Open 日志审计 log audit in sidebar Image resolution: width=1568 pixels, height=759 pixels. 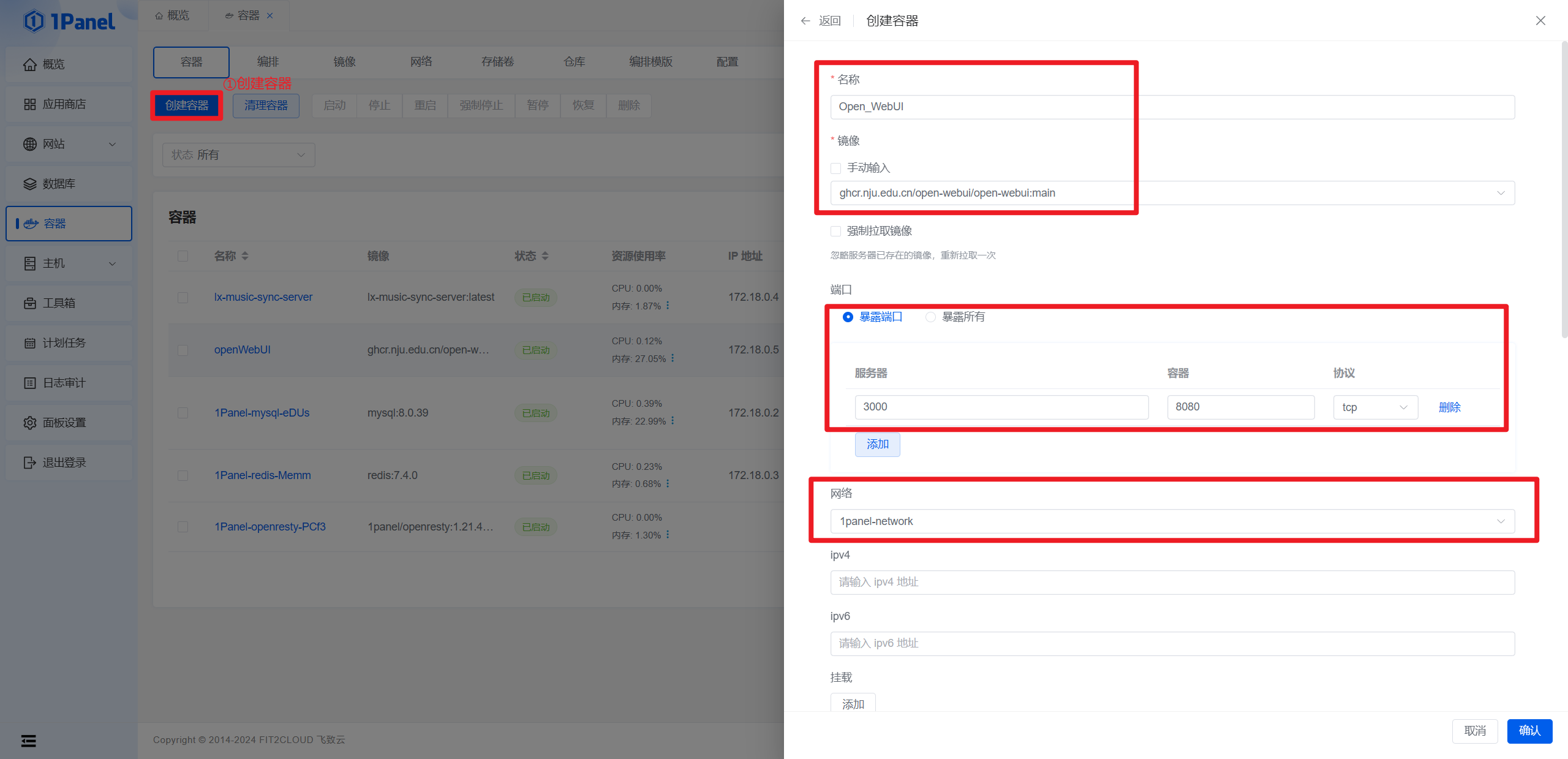[69, 383]
